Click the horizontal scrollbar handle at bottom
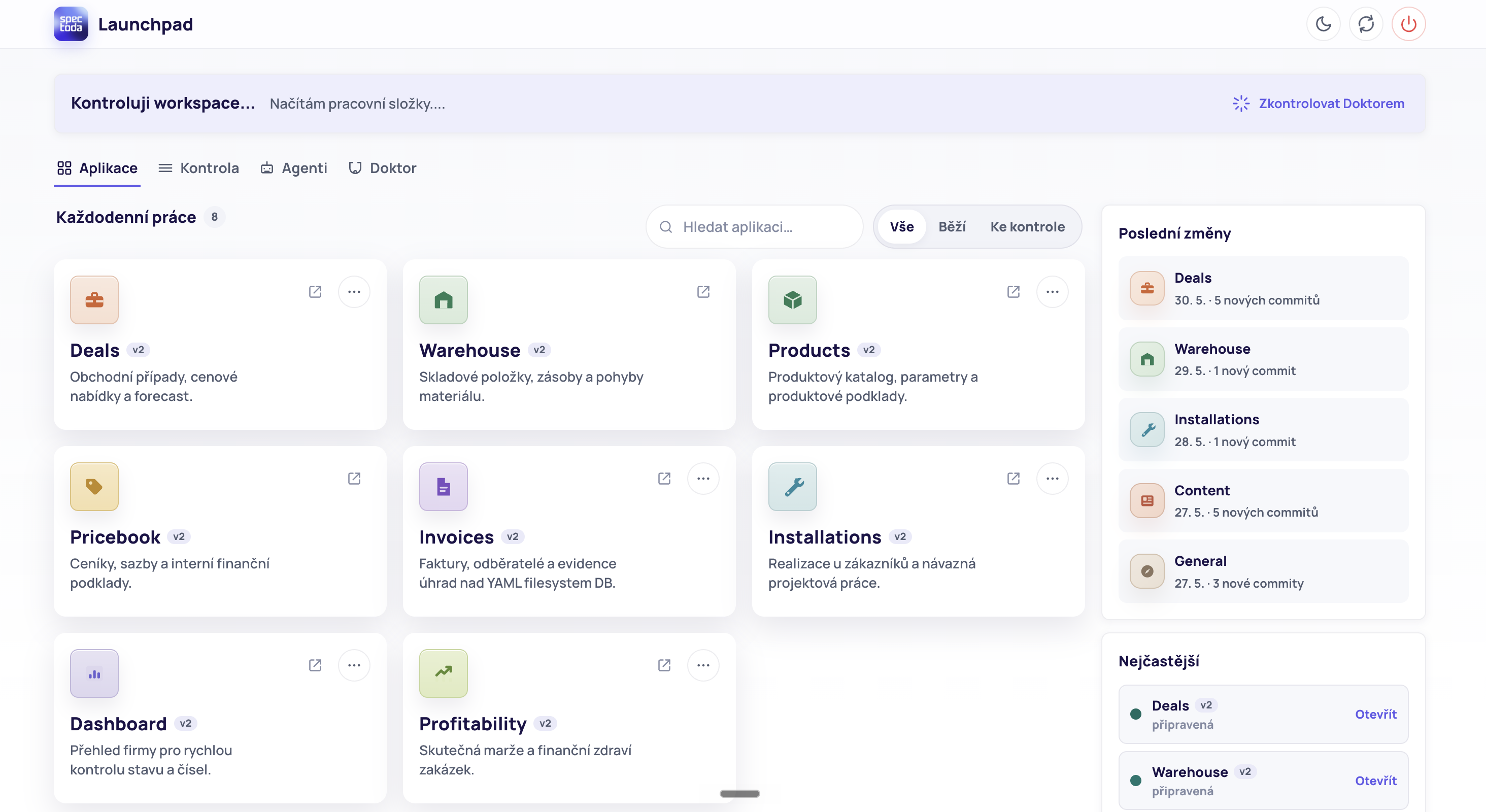The height and width of the screenshot is (812, 1486). [x=739, y=794]
